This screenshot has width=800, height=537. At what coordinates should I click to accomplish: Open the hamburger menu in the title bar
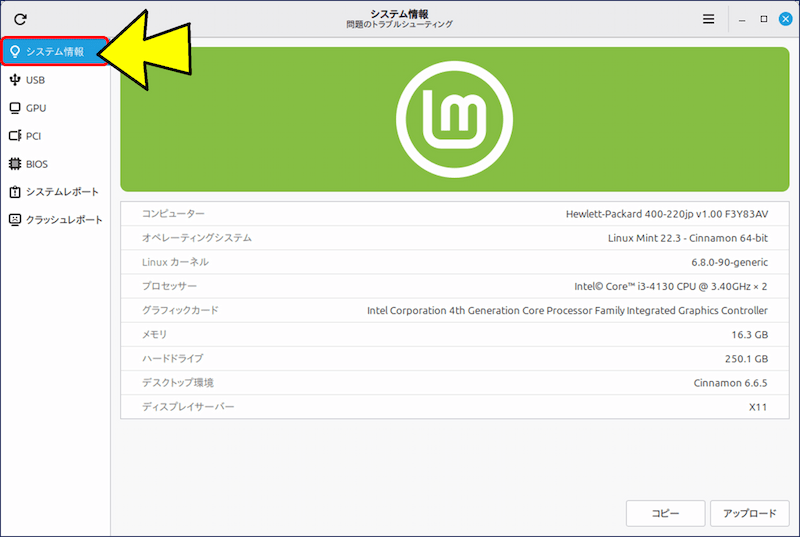[709, 19]
